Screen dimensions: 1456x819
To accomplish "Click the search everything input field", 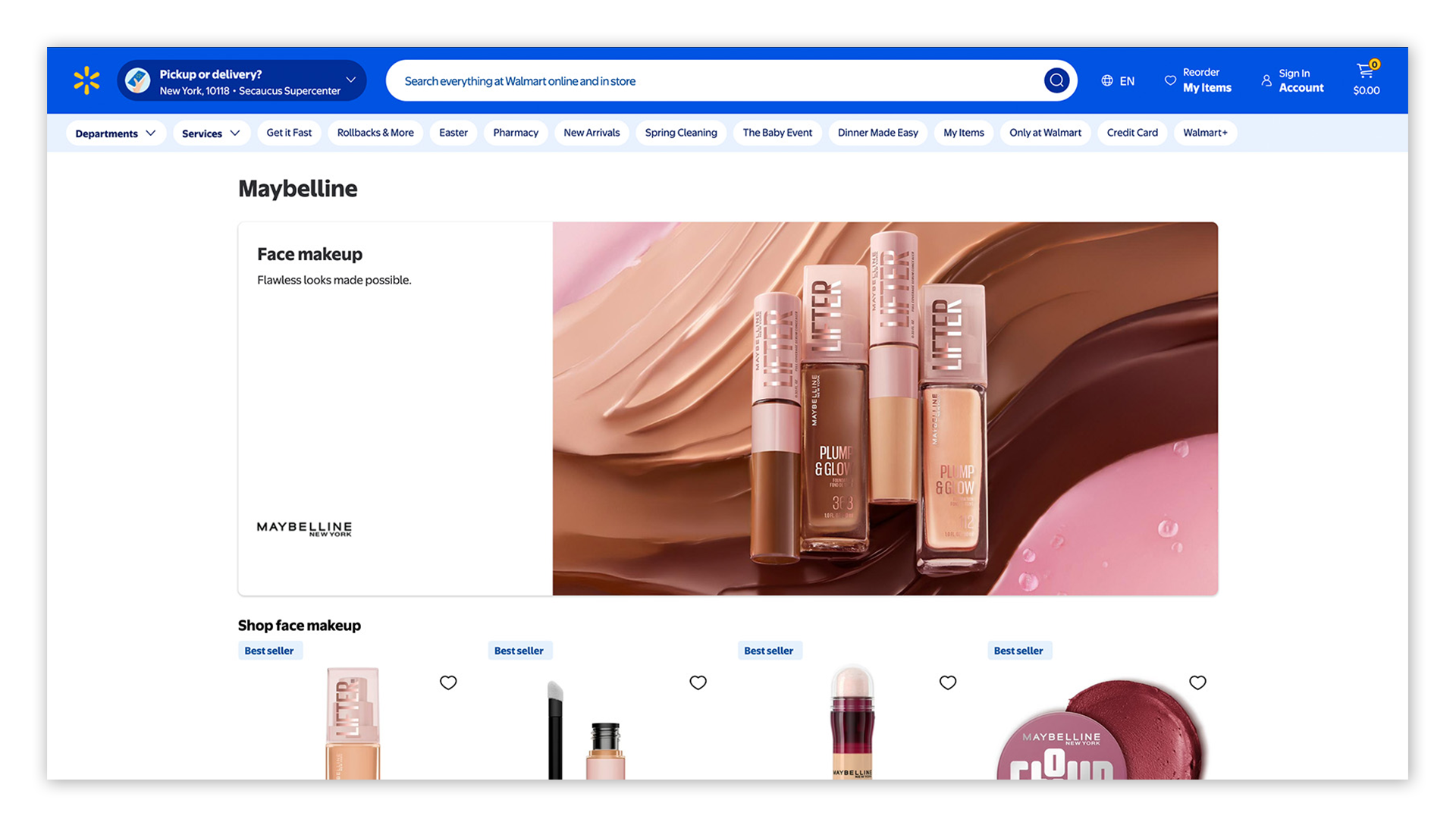I will 713,81.
